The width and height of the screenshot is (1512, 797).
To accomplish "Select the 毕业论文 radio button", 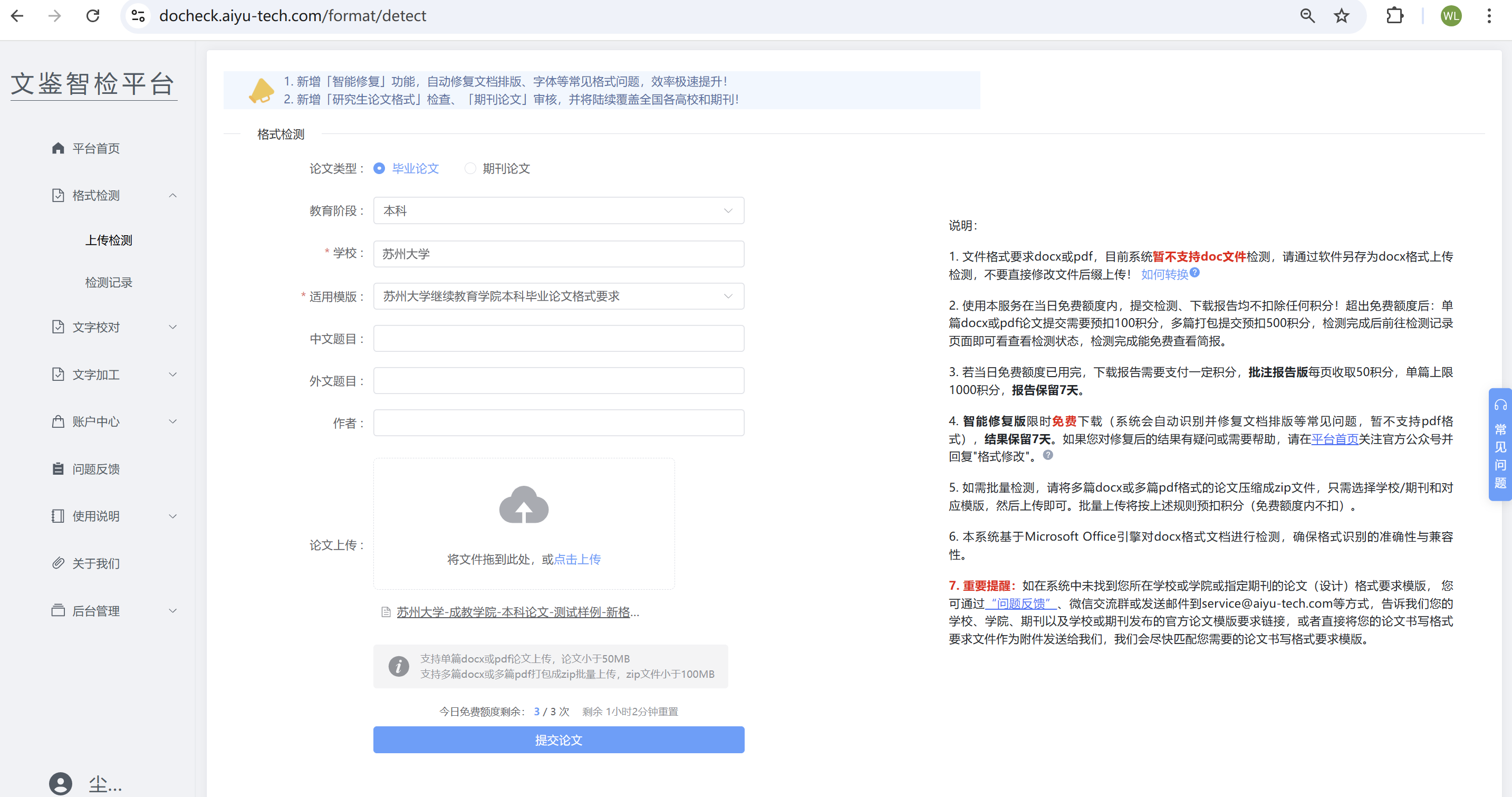I will pos(379,168).
